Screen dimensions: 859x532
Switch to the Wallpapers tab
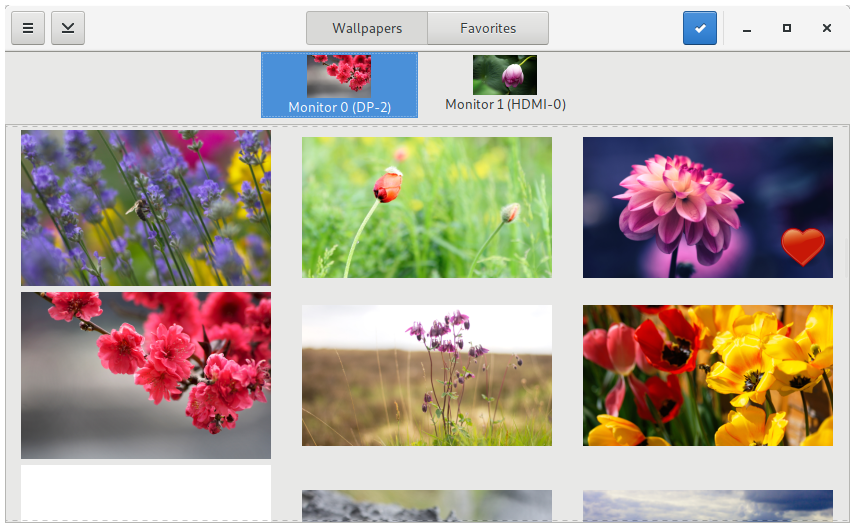pos(366,28)
